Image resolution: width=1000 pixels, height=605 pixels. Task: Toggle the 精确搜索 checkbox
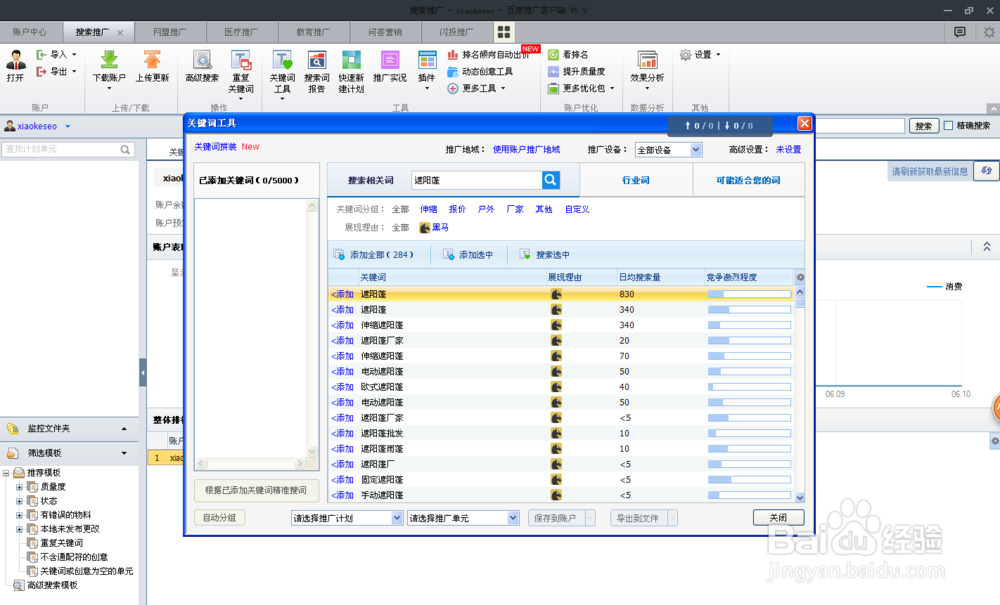click(948, 126)
